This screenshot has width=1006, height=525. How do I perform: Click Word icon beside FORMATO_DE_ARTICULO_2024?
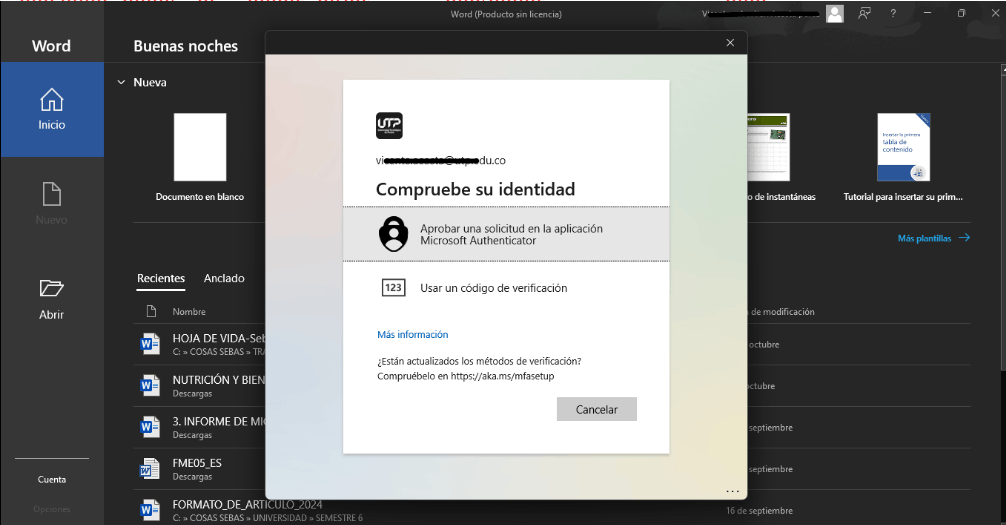point(150,510)
